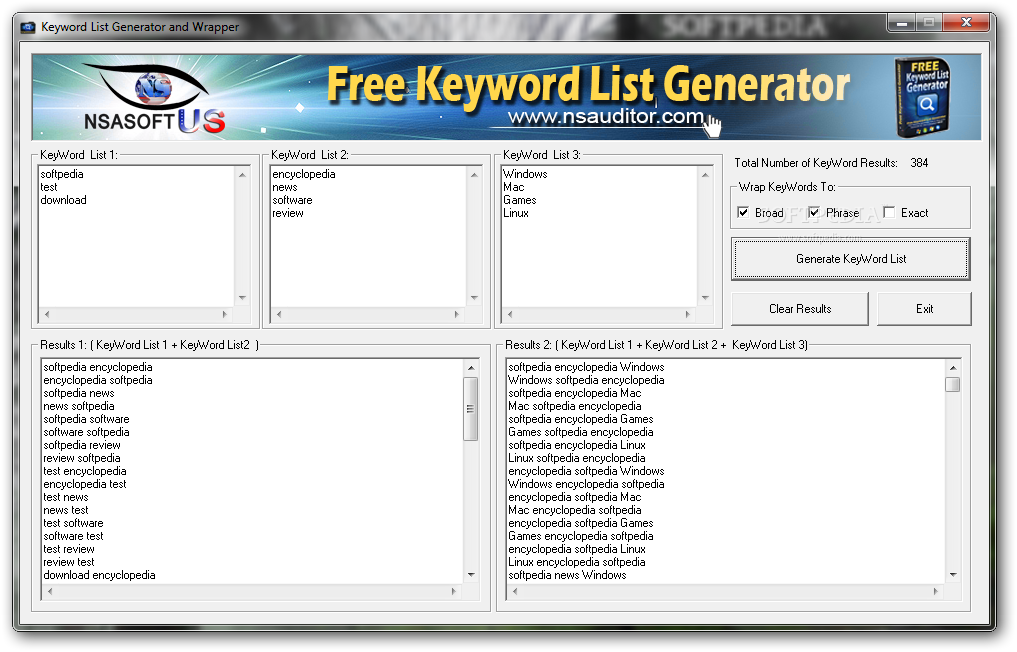Click 'software' in KeyWord List 2

292,200
